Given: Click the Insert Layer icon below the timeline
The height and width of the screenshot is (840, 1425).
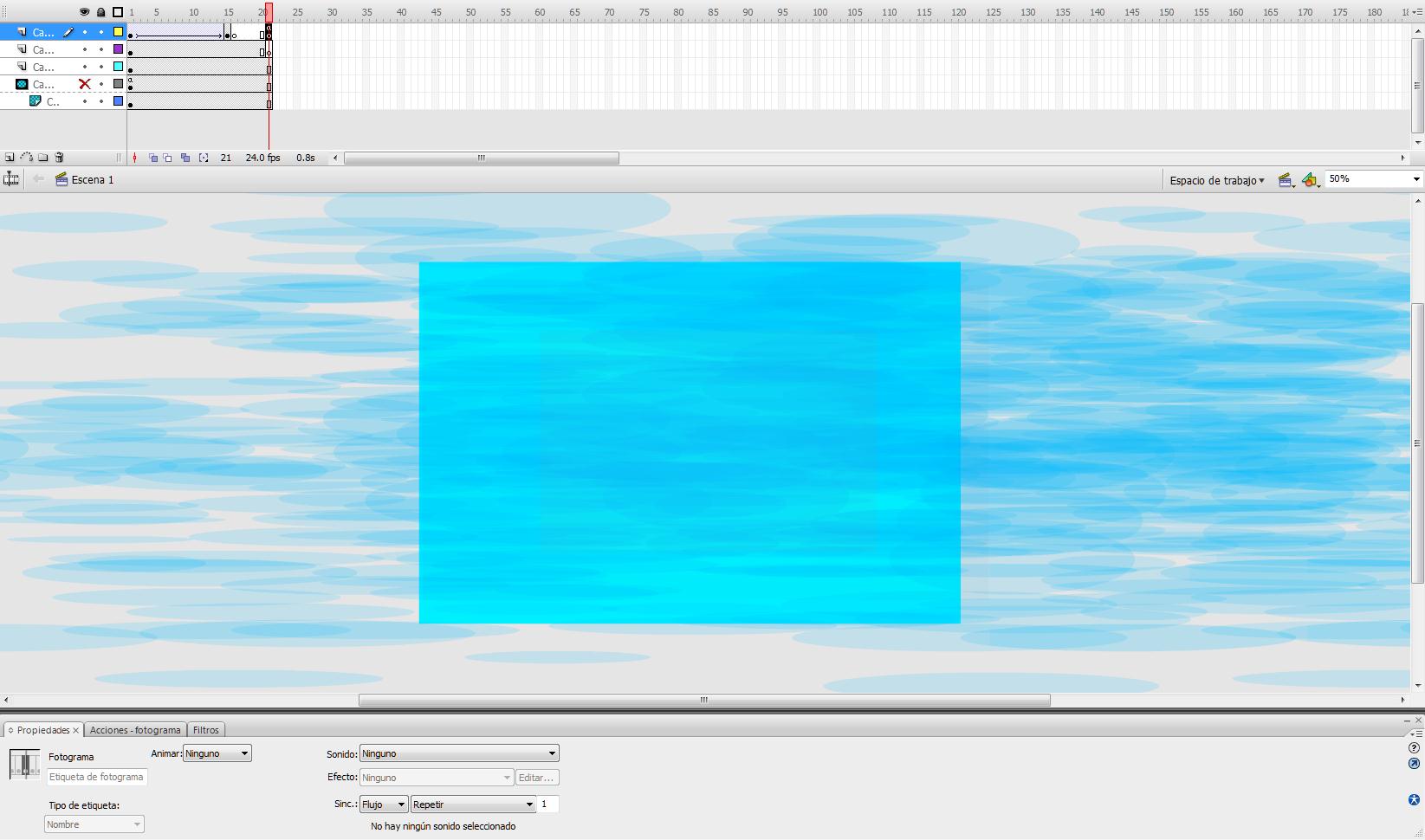Looking at the screenshot, I should click(11, 158).
